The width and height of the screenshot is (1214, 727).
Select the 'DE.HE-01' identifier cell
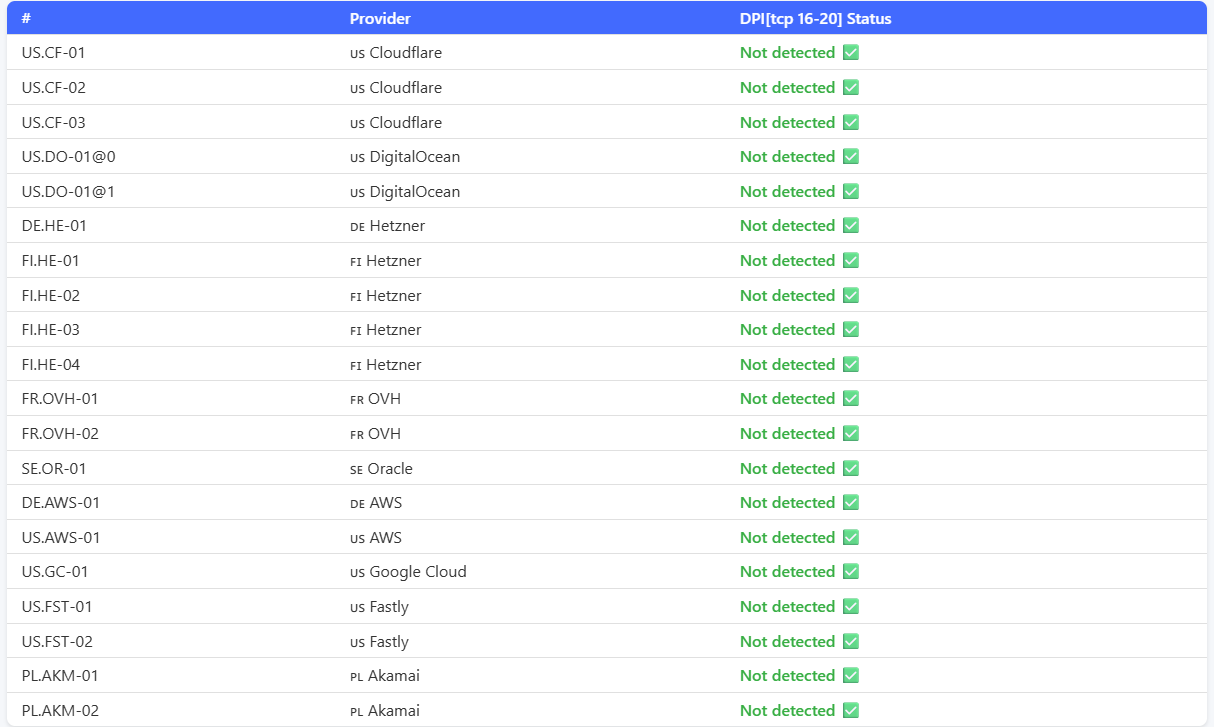(x=54, y=226)
